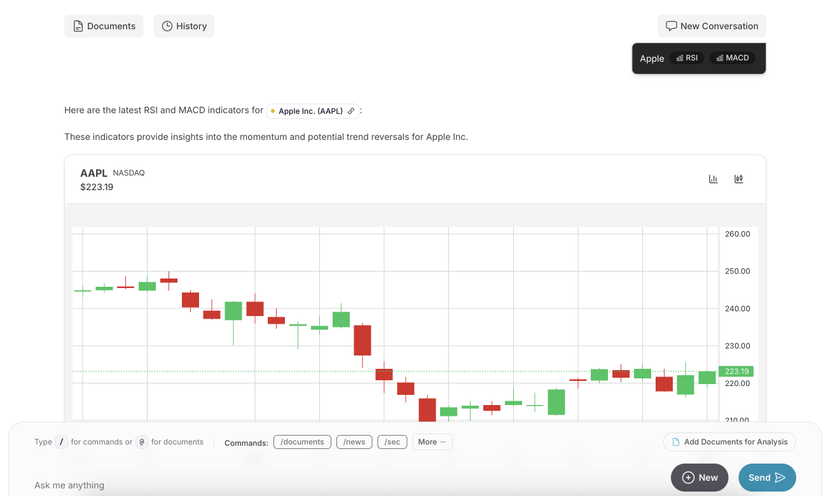The image size is (828, 496).
Task: Click the clock icon in History button
Action: point(167,26)
